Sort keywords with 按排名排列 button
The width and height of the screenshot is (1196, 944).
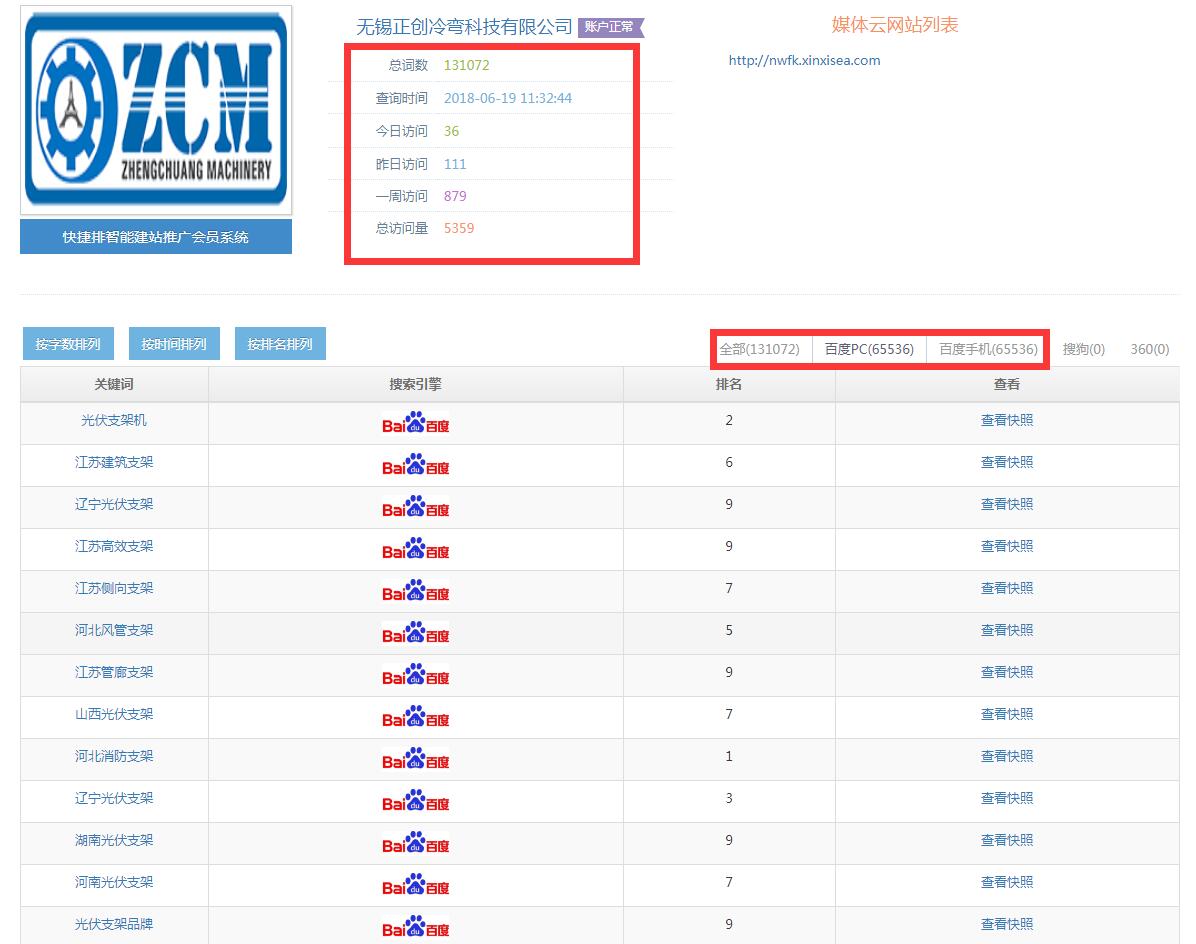click(280, 344)
